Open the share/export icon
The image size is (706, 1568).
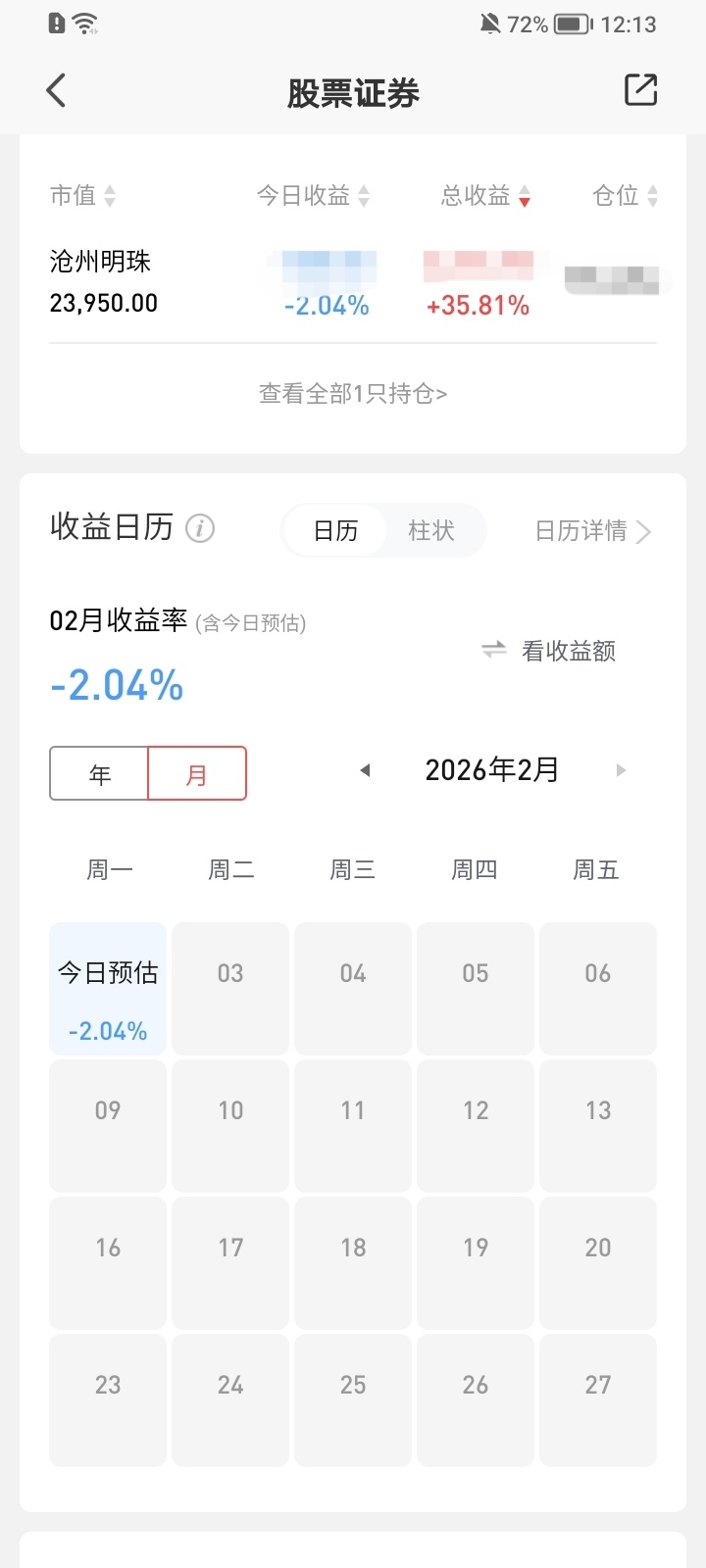[640, 90]
